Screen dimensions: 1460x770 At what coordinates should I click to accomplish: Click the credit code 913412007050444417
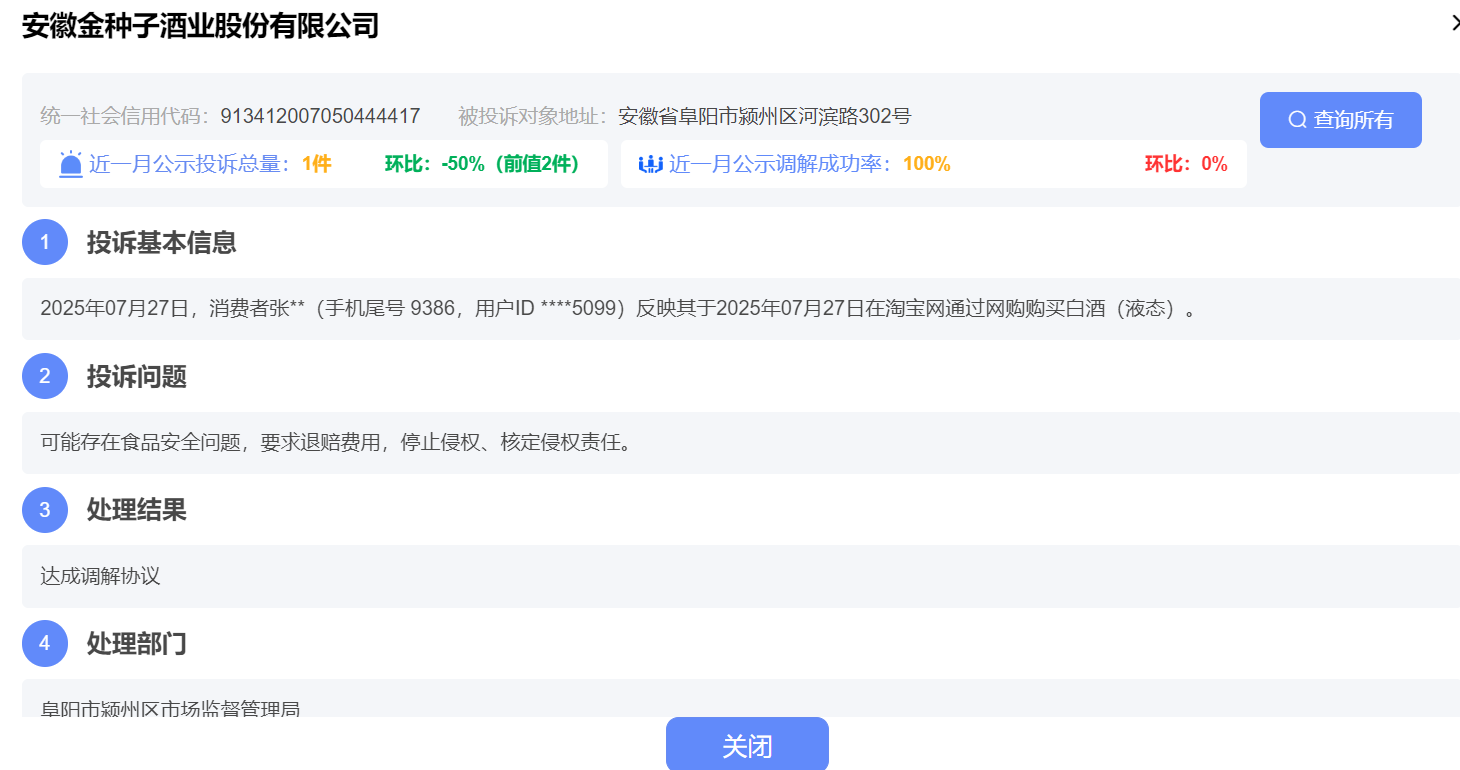320,117
